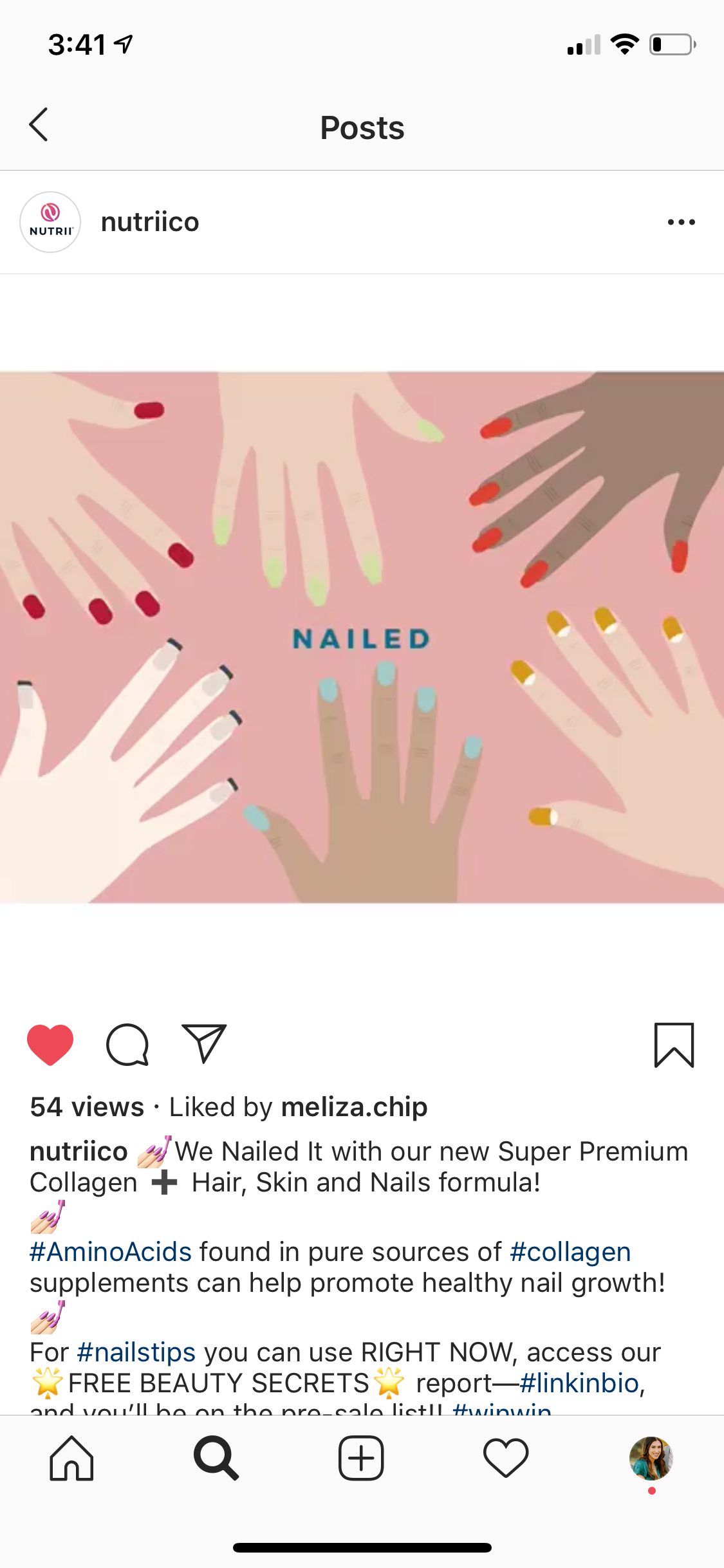Open the three-dot post options menu
Screen dimensions: 724x1568
click(681, 222)
